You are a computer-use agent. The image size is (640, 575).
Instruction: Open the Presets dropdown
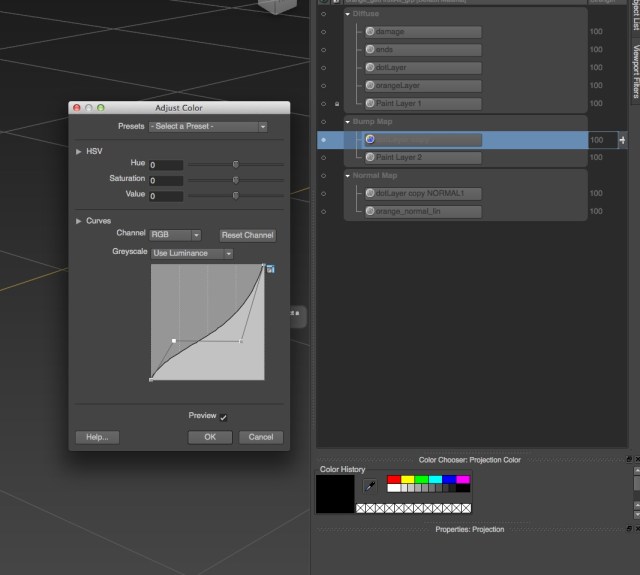pos(208,127)
